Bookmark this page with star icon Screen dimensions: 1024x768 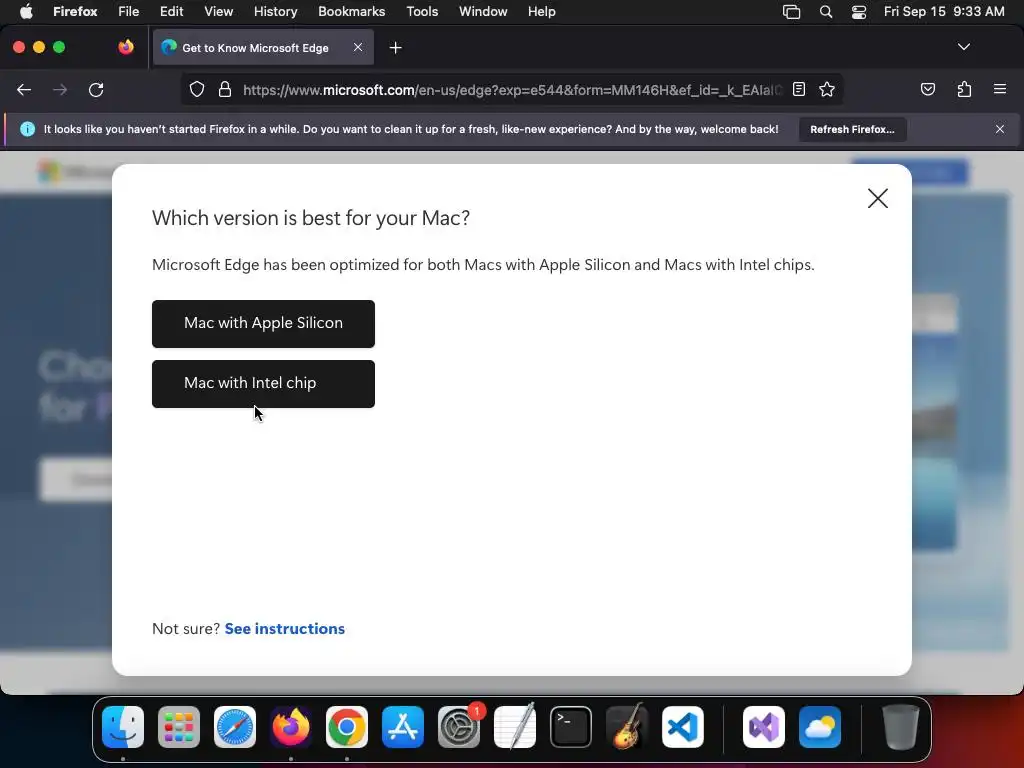pos(827,89)
